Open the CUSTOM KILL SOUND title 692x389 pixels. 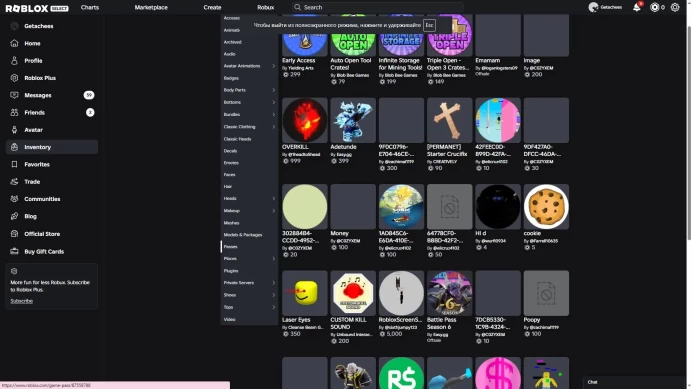pyautogui.click(x=349, y=323)
